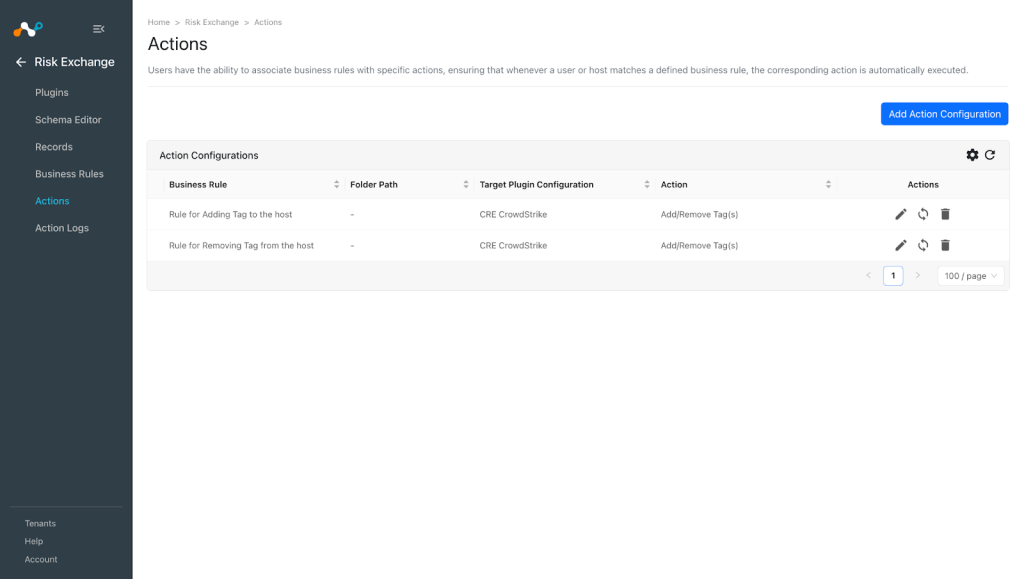
Task: Refresh the Action Configurations table
Action: click(990, 155)
